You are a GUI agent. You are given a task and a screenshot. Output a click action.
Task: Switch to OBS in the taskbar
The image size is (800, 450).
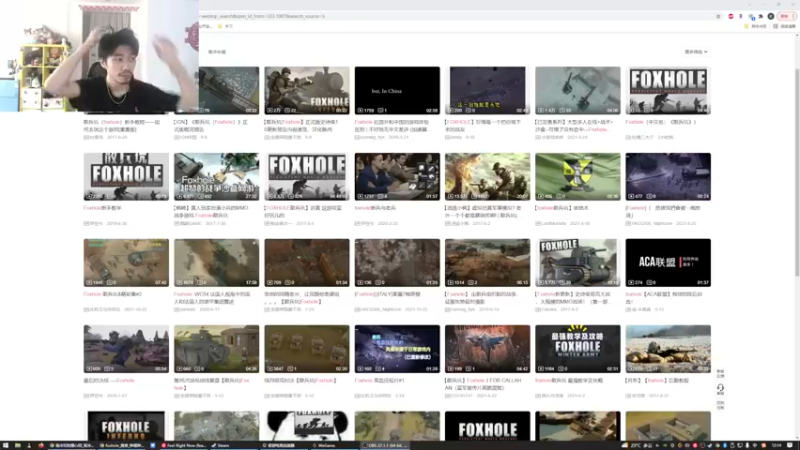pos(385,445)
